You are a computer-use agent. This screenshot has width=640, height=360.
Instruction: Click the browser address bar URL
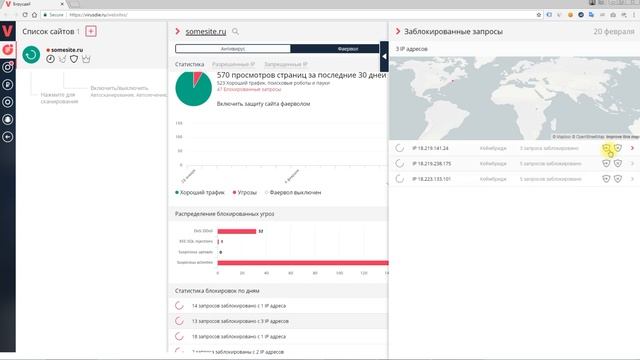pos(98,15)
